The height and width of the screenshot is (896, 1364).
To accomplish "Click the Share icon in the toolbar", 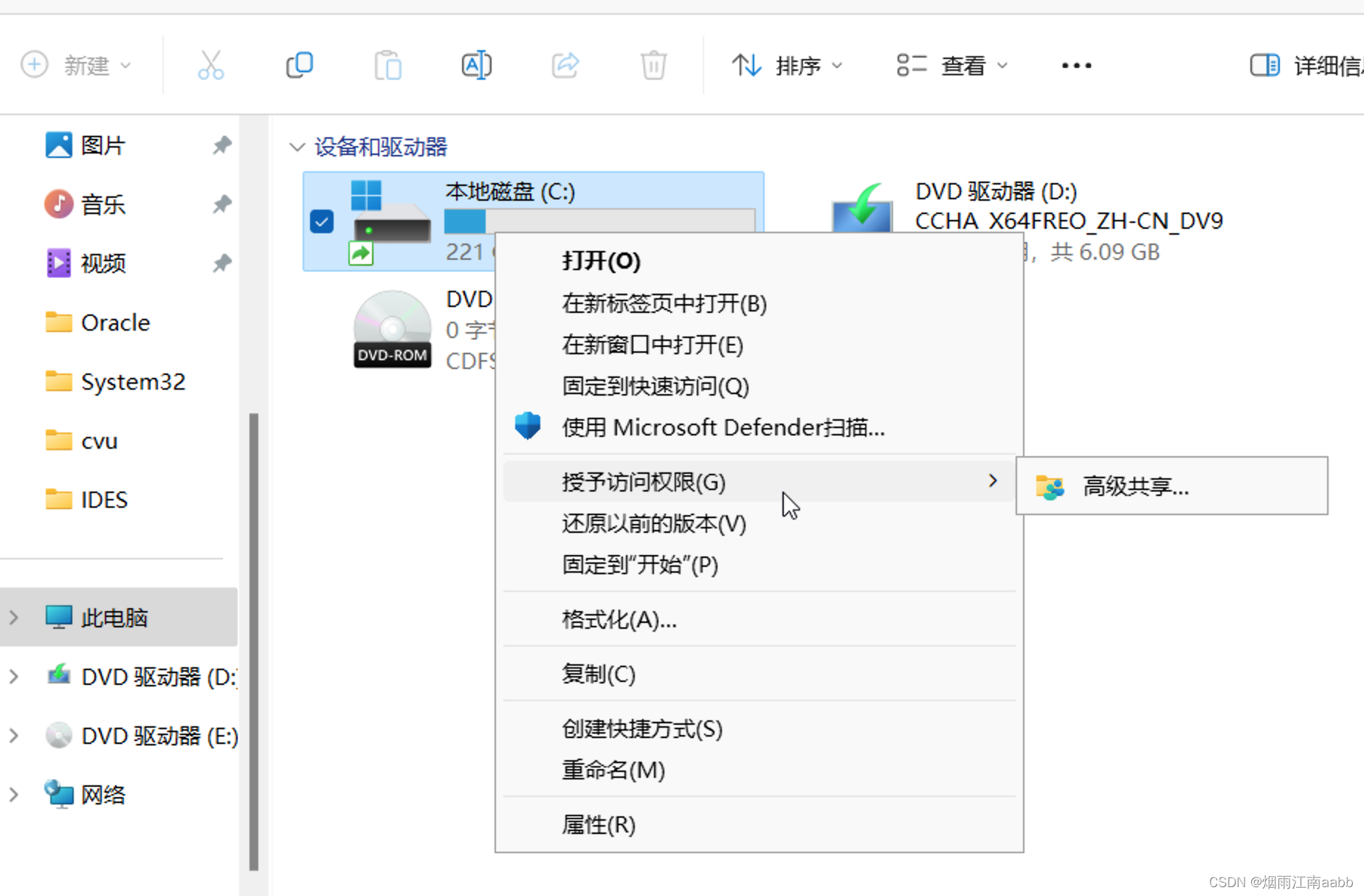I will point(565,65).
